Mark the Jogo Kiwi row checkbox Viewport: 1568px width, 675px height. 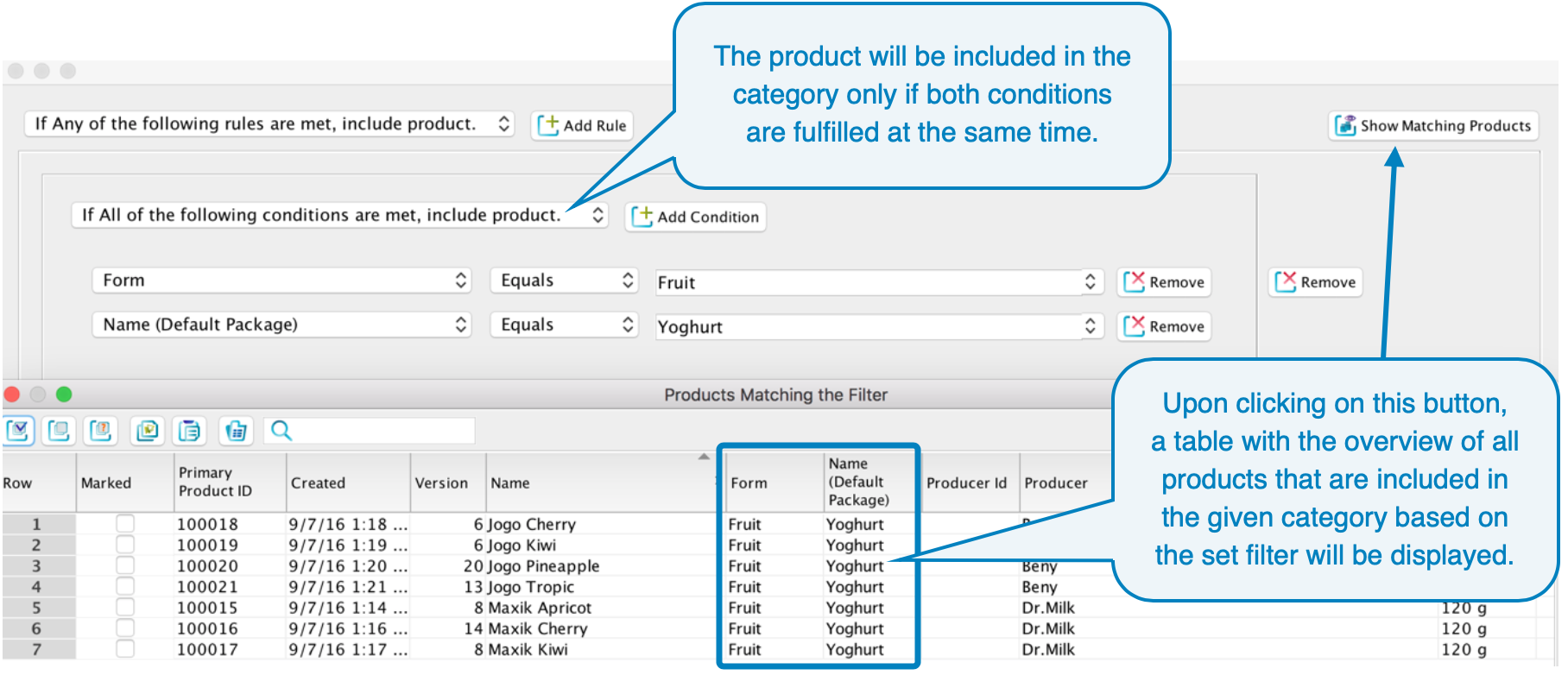[x=125, y=545]
